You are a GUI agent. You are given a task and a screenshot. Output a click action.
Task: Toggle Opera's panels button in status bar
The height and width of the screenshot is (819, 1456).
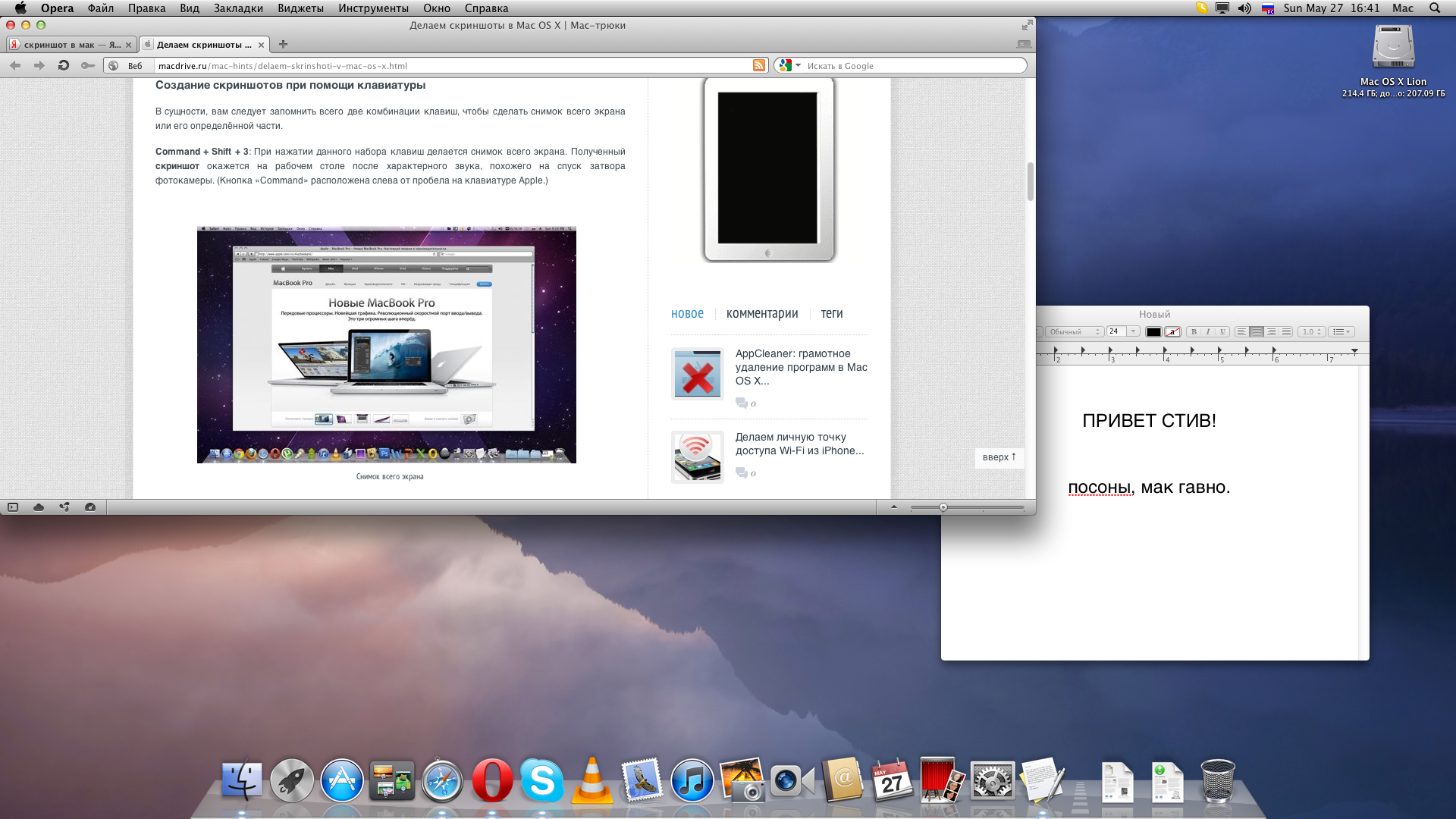[x=13, y=507]
